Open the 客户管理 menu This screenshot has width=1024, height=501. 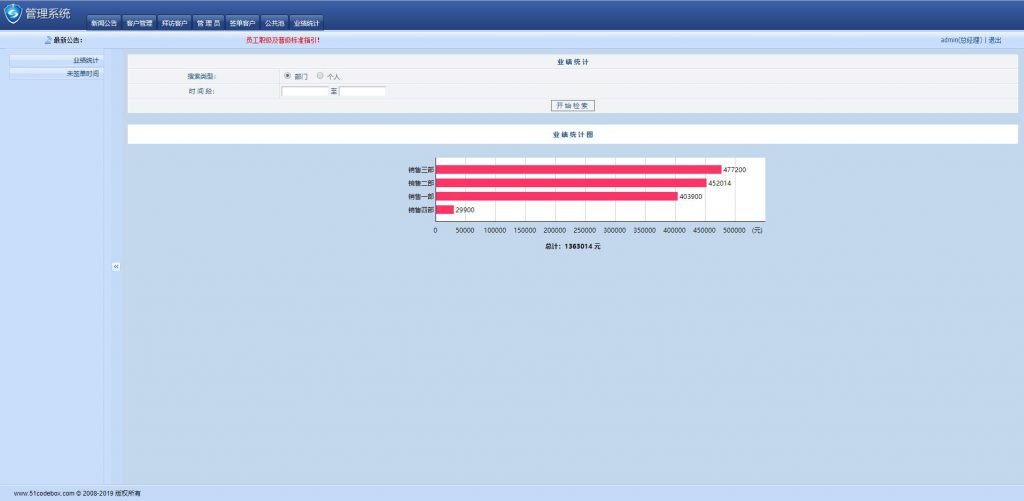(x=139, y=22)
